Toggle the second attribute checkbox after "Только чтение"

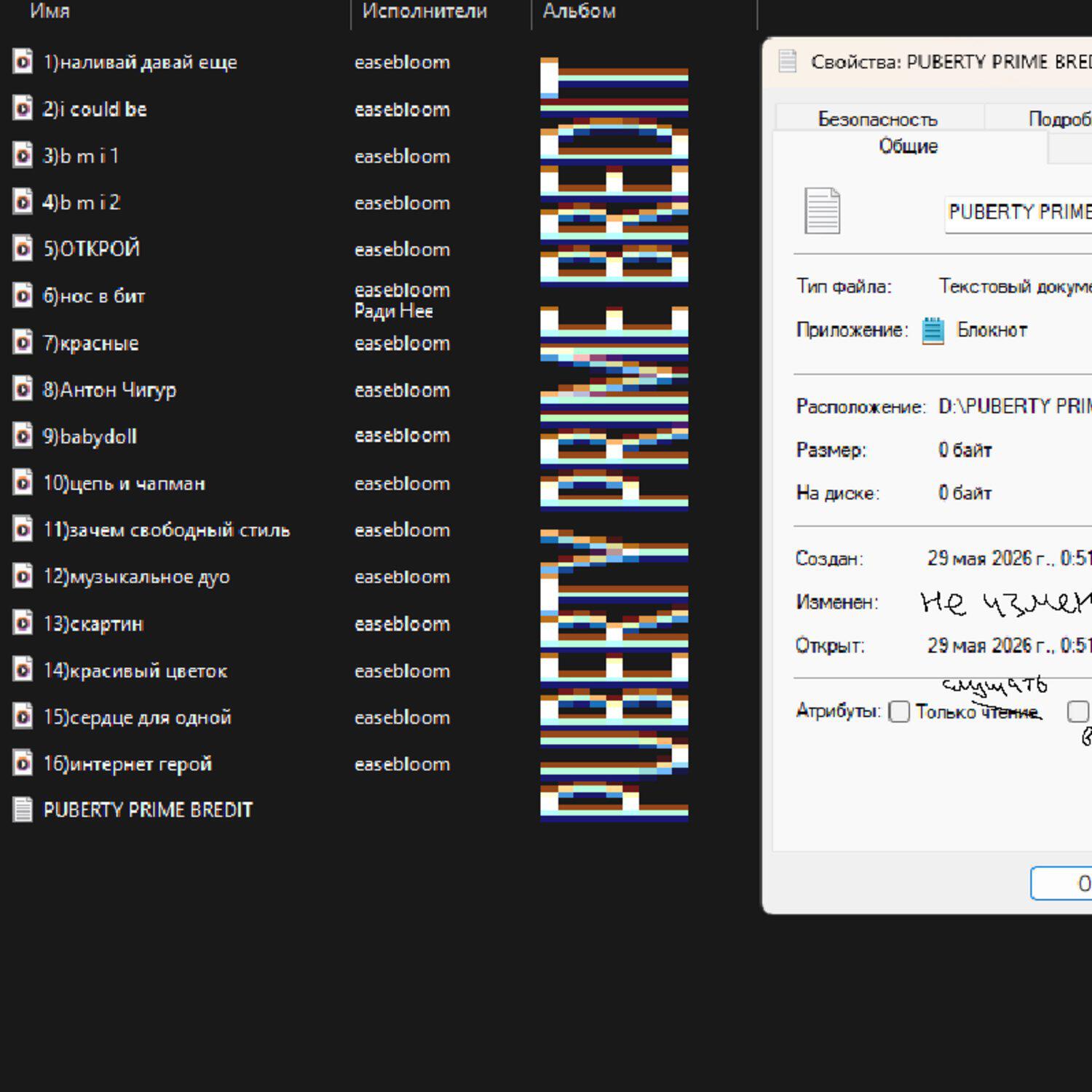(1078, 711)
